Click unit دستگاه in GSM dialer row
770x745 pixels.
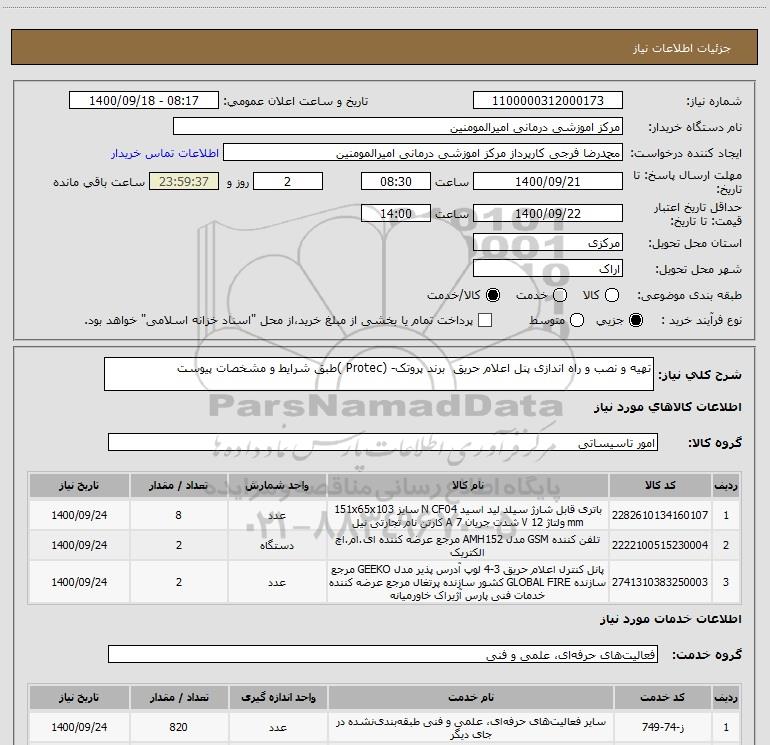(277, 545)
